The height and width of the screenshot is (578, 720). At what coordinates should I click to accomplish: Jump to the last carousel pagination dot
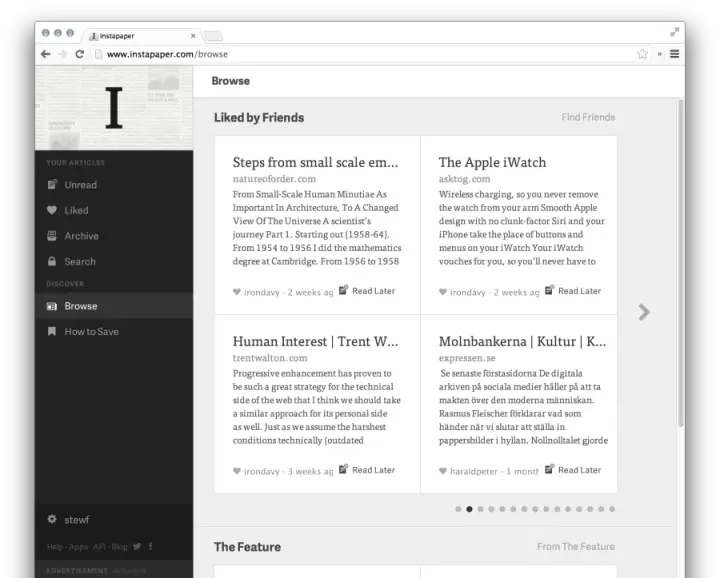click(612, 509)
